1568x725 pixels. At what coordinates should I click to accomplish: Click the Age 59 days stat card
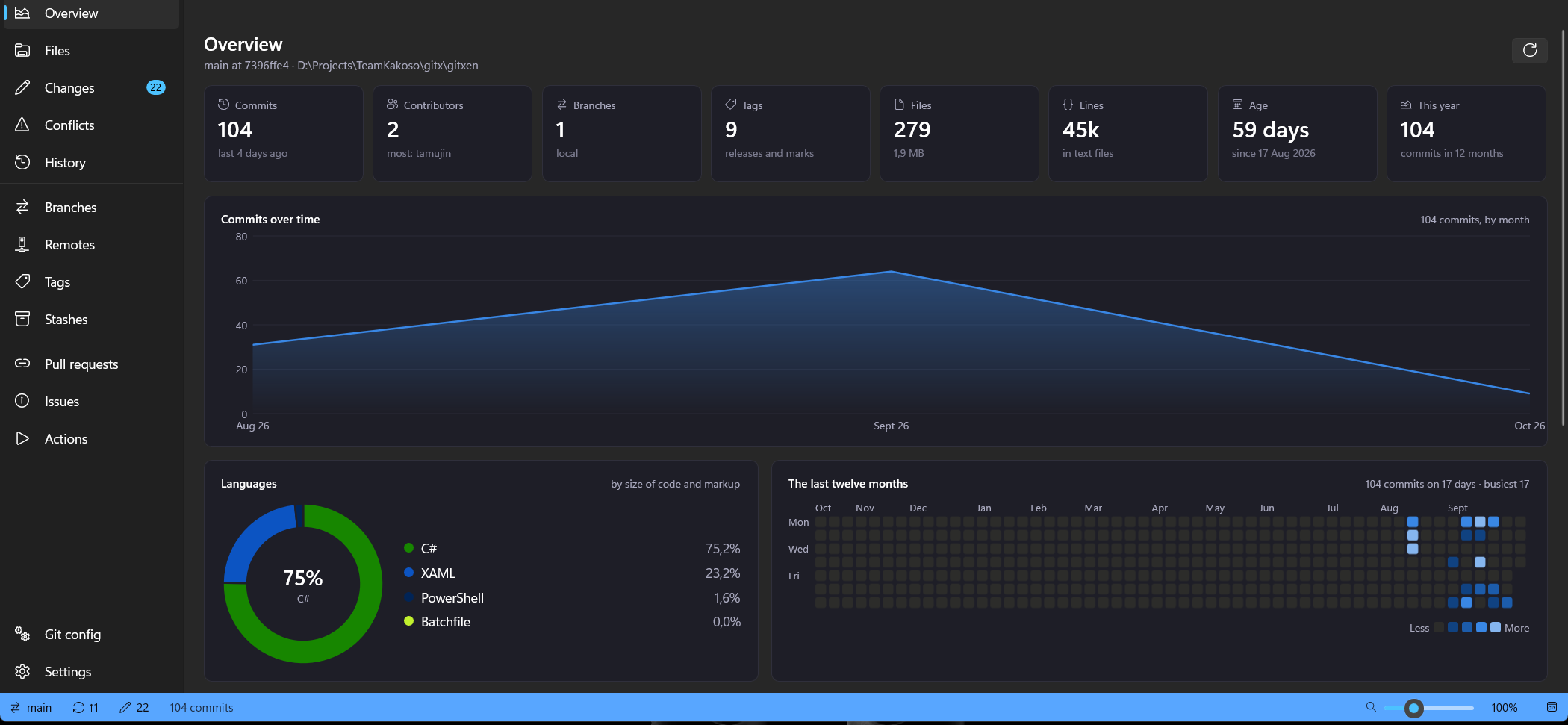tap(1298, 134)
